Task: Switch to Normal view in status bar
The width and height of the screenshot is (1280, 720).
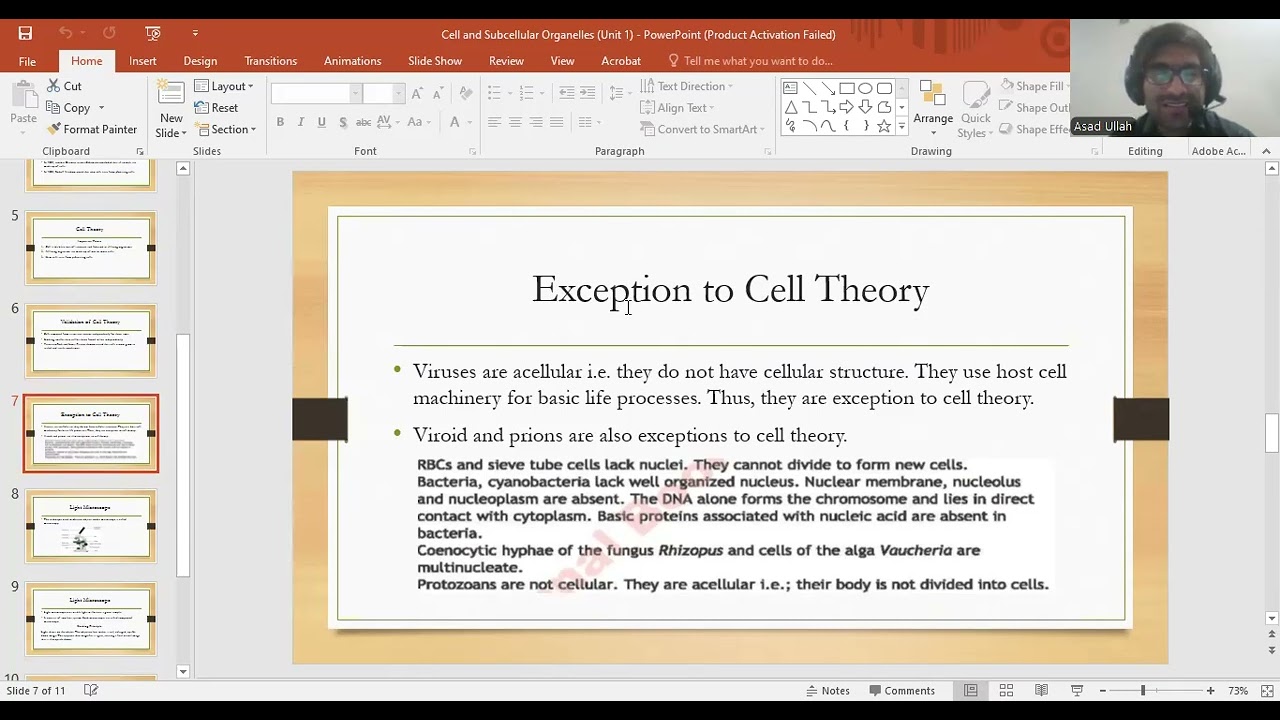Action: tap(970, 690)
